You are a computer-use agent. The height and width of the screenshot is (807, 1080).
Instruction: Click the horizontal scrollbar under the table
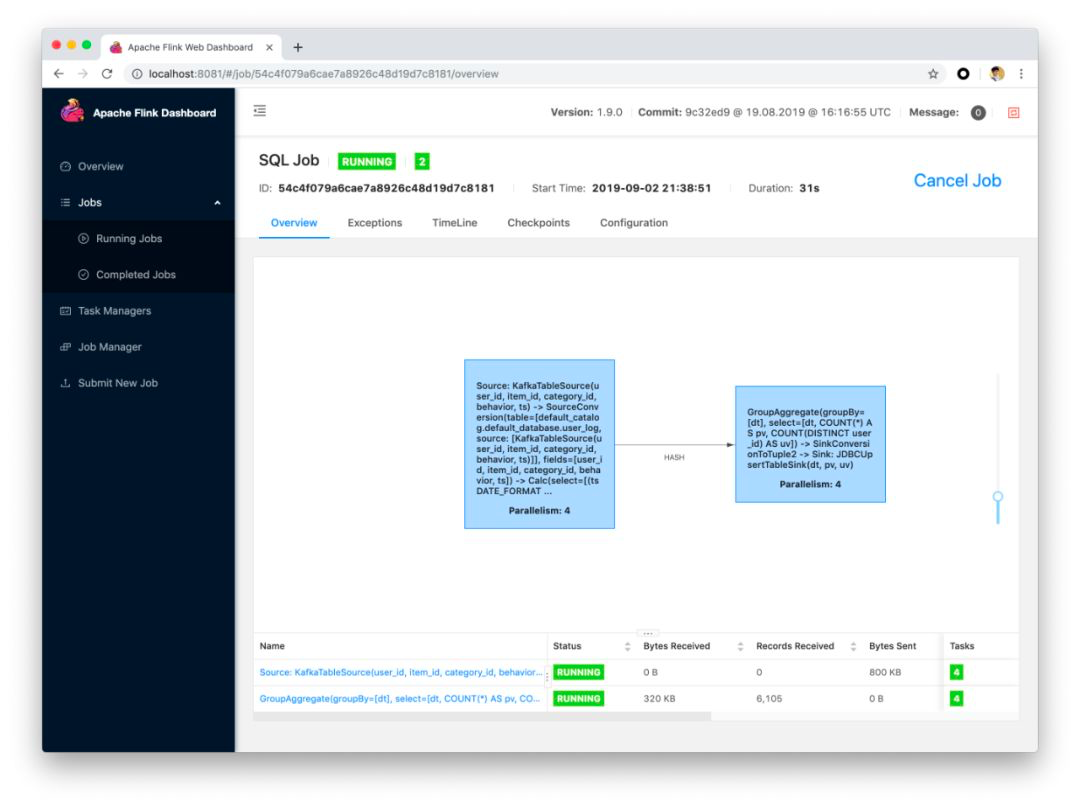pyautogui.click(x=482, y=717)
